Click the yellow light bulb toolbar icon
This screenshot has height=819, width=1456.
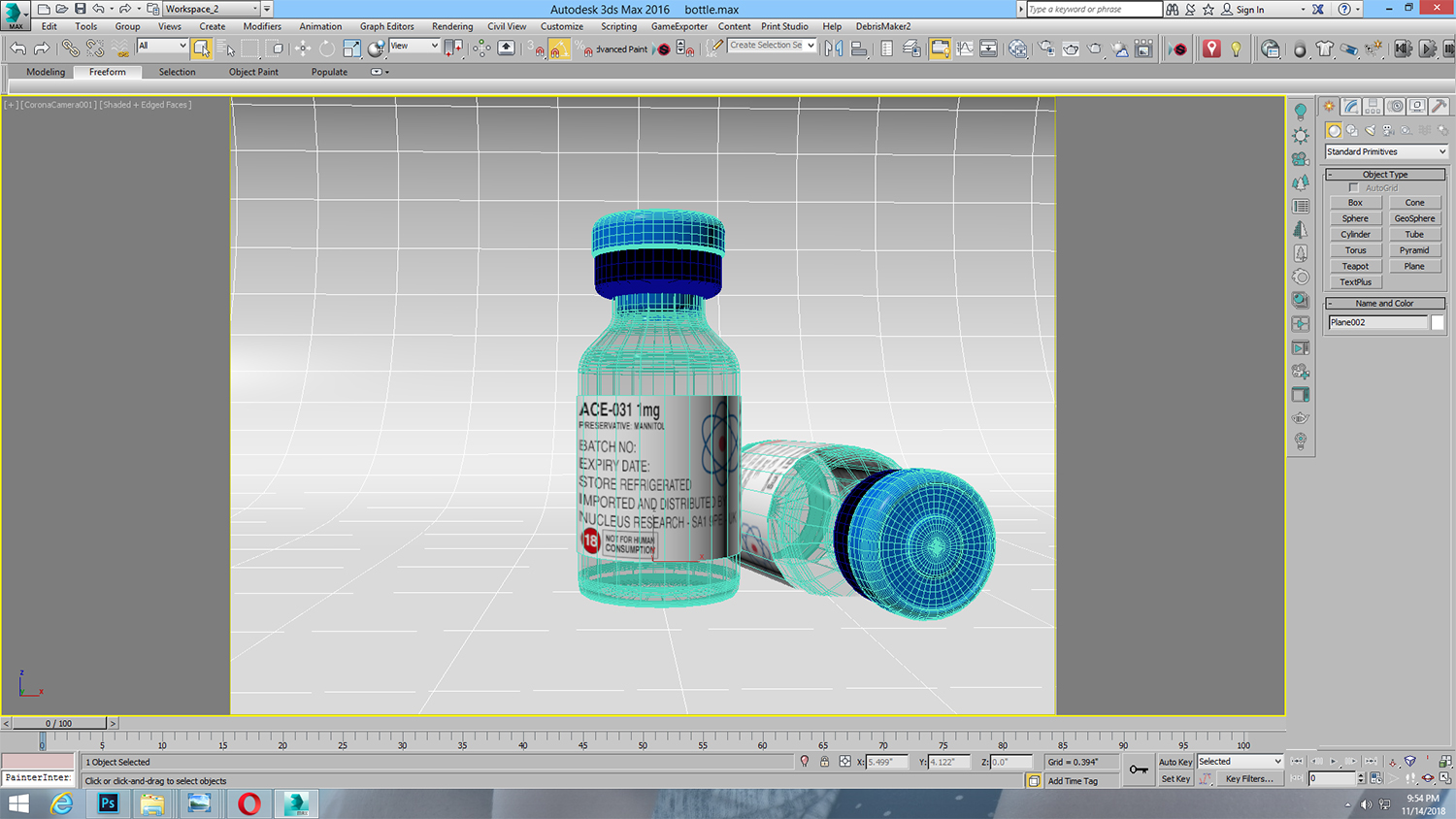[1236, 48]
